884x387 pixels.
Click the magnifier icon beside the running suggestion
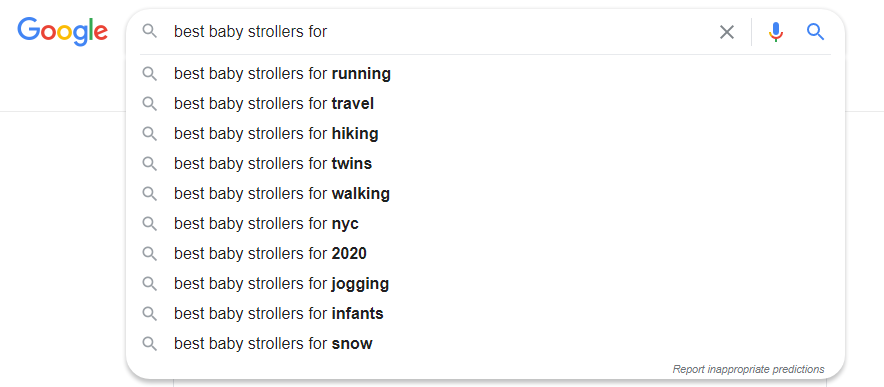[149, 74]
